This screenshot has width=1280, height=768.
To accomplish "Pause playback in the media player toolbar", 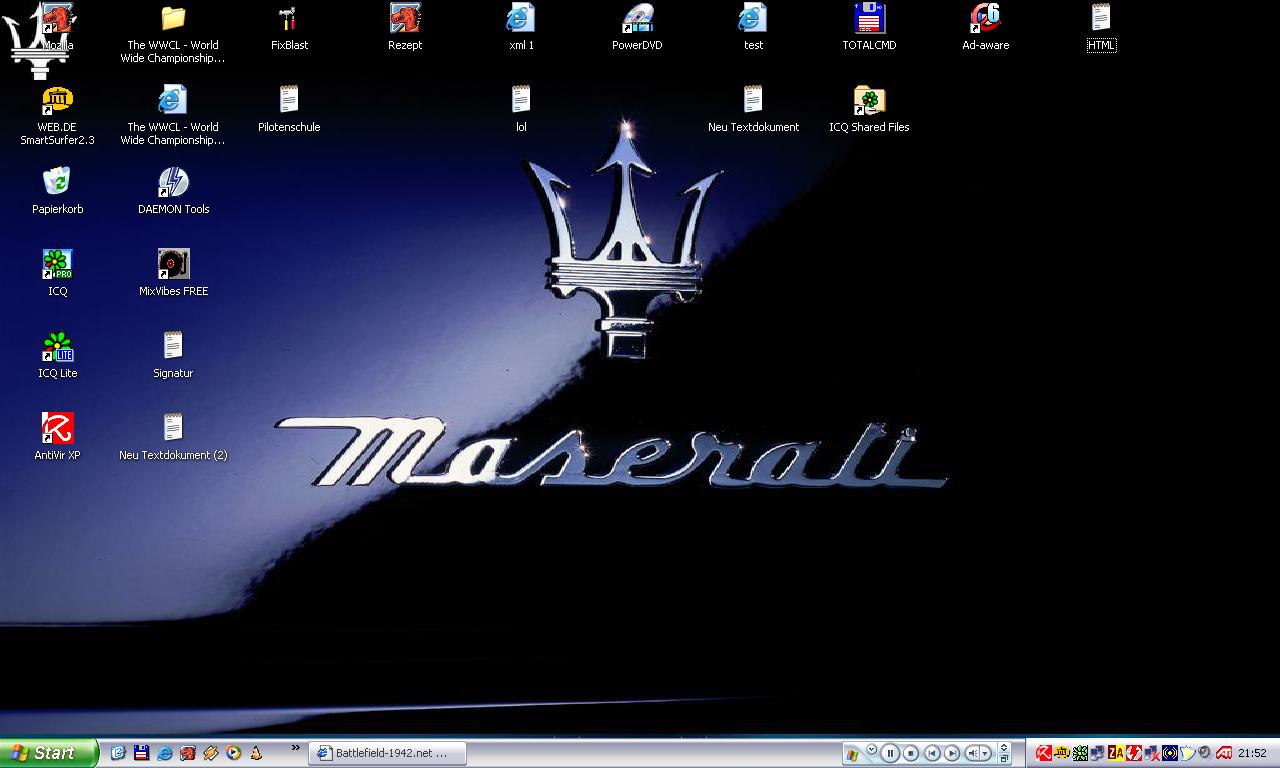I will click(x=890, y=753).
